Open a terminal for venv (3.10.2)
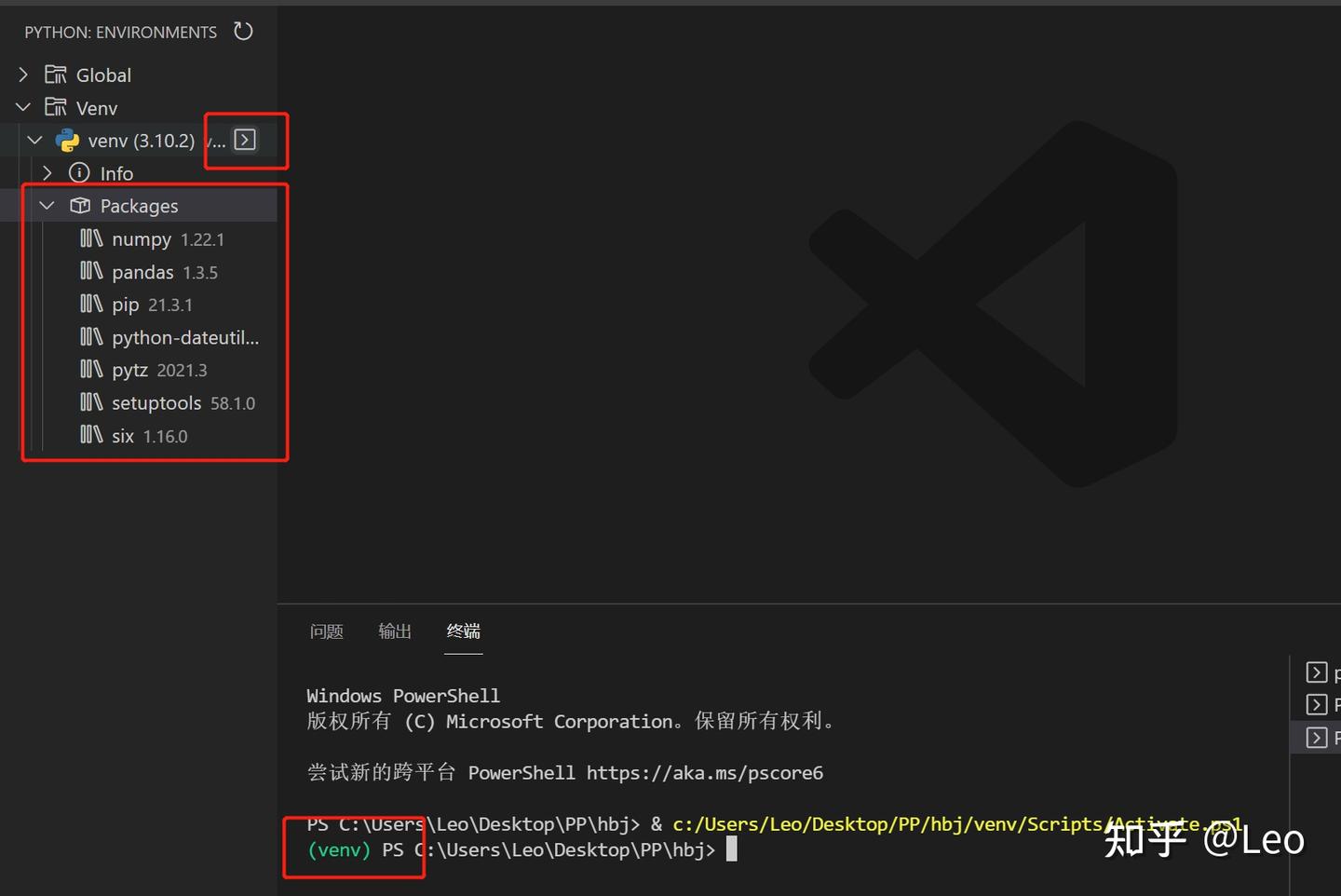Viewport: 1341px width, 896px height. pos(245,139)
